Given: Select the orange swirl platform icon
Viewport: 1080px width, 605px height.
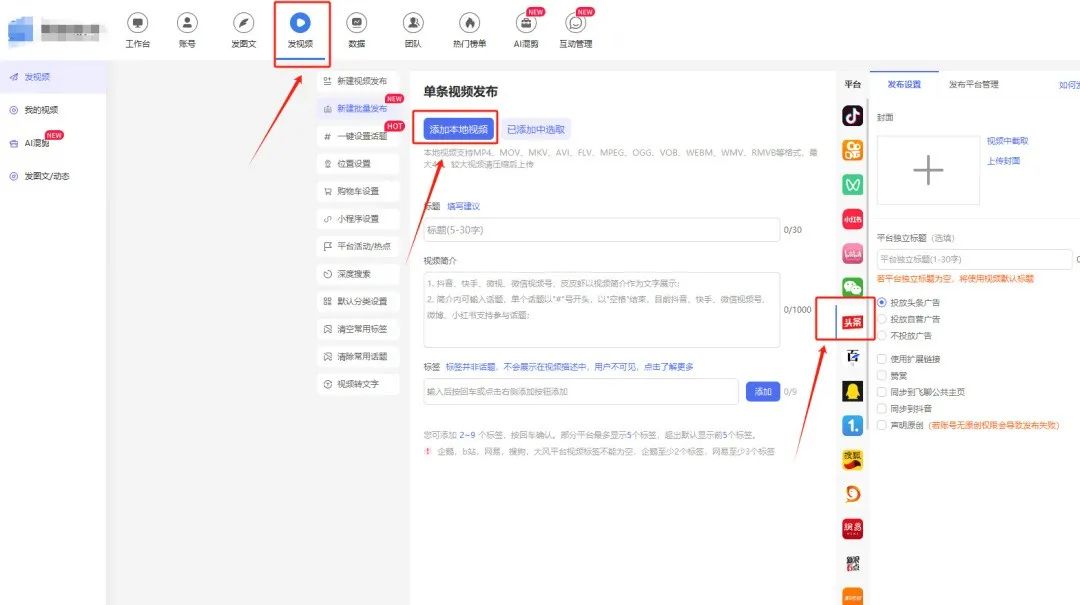Looking at the screenshot, I should (x=853, y=494).
